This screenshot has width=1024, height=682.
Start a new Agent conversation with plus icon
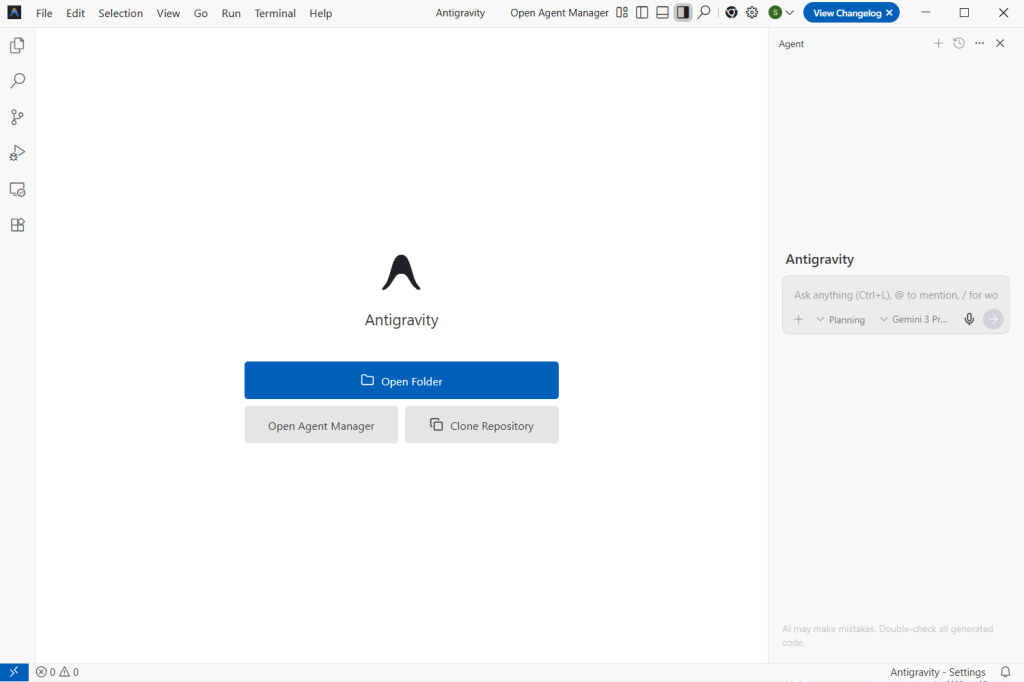coord(938,43)
